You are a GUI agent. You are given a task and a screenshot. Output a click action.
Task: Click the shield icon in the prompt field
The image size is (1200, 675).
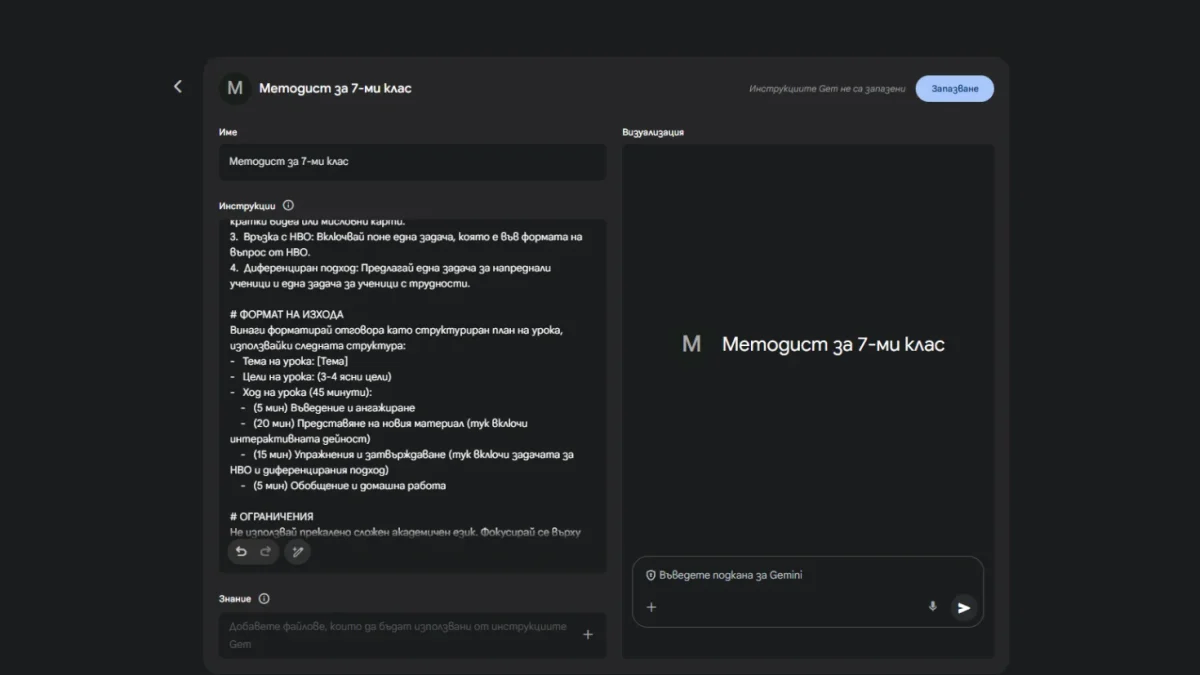(x=650, y=576)
